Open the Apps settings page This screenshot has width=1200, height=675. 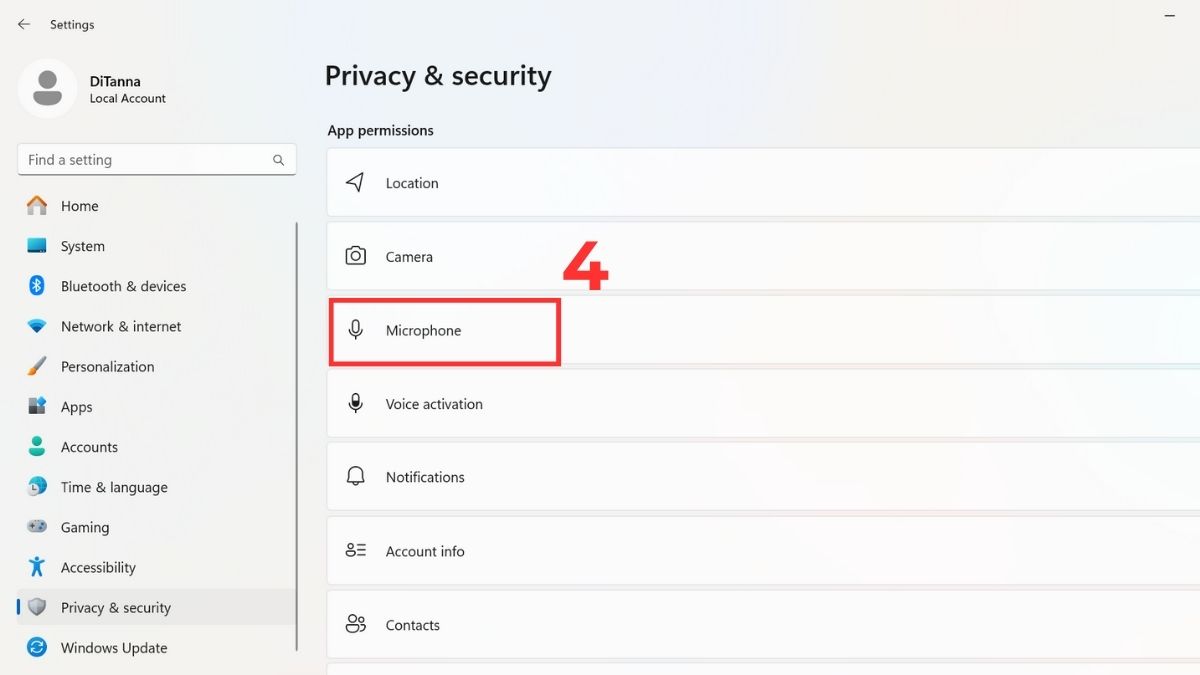pos(75,406)
